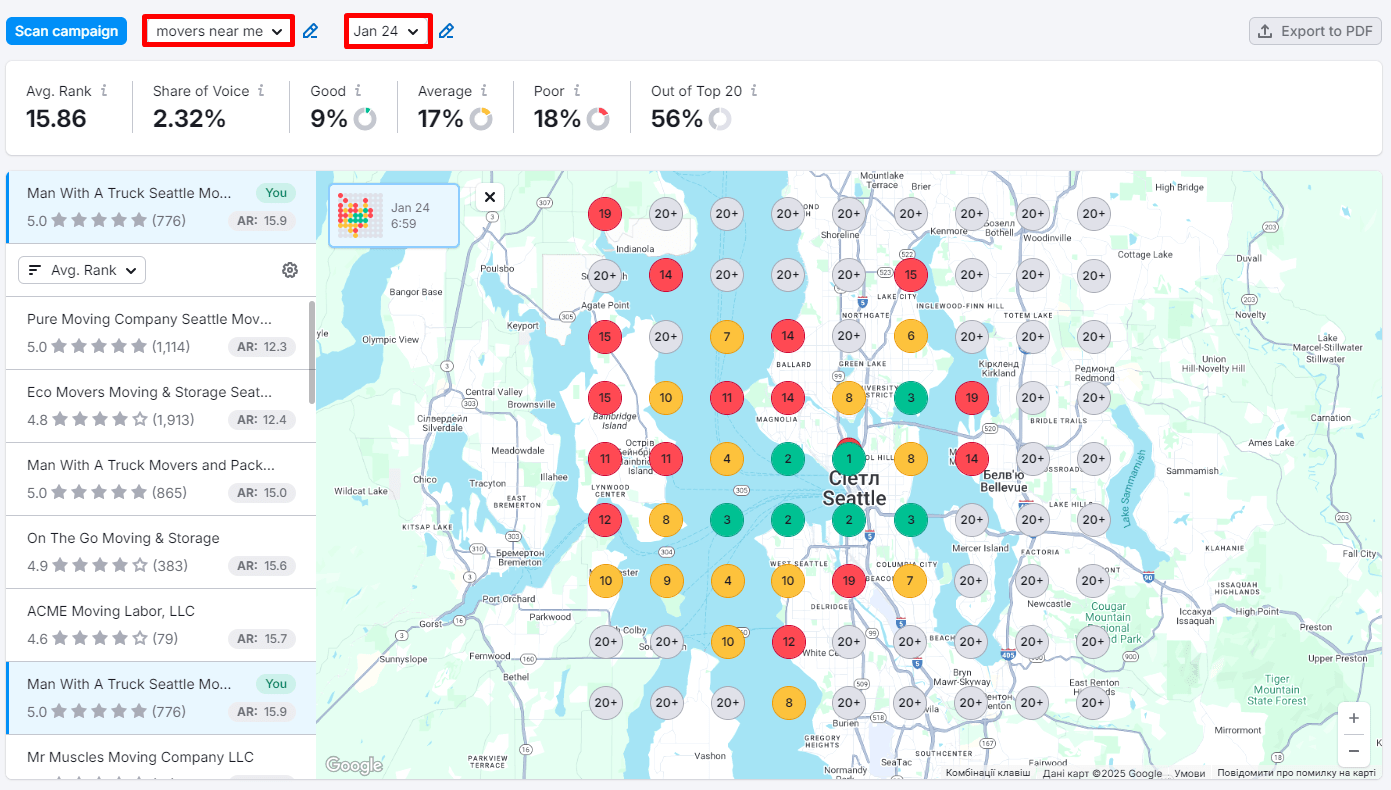Show info tooltip for Avg. Rank
The image size is (1391, 790).
point(104,90)
